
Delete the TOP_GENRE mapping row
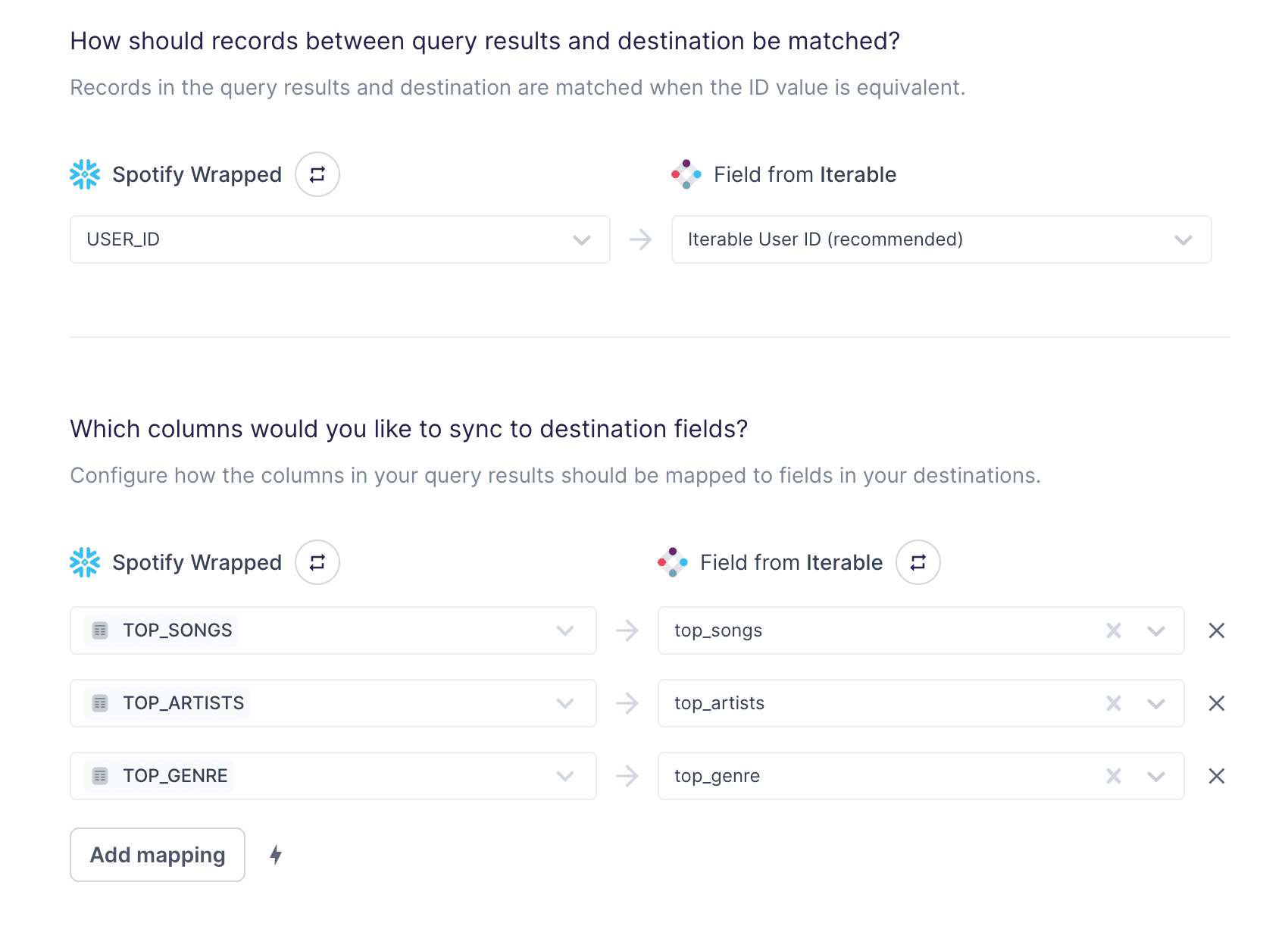(x=1217, y=776)
